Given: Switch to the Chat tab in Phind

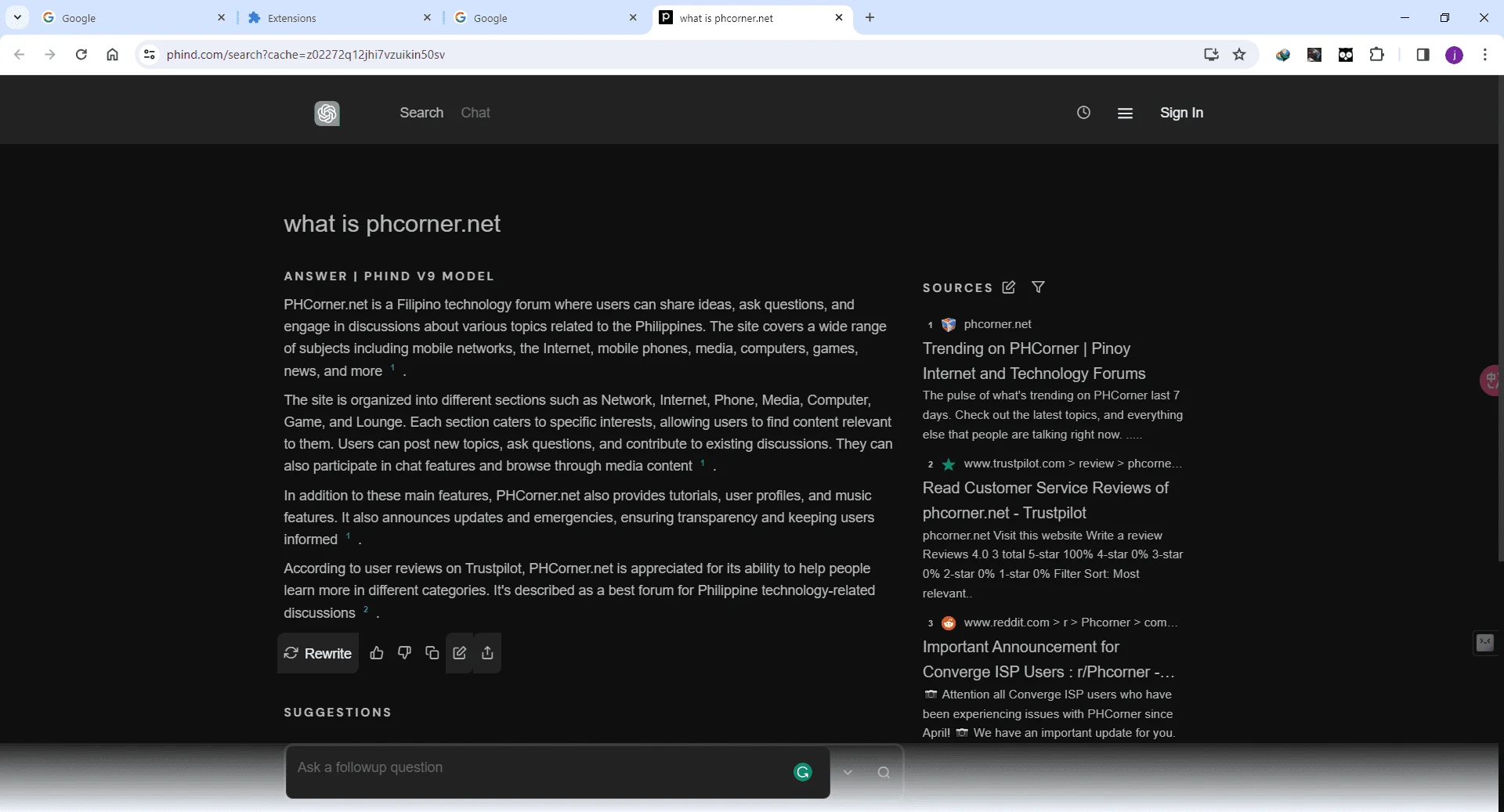Looking at the screenshot, I should click(475, 113).
